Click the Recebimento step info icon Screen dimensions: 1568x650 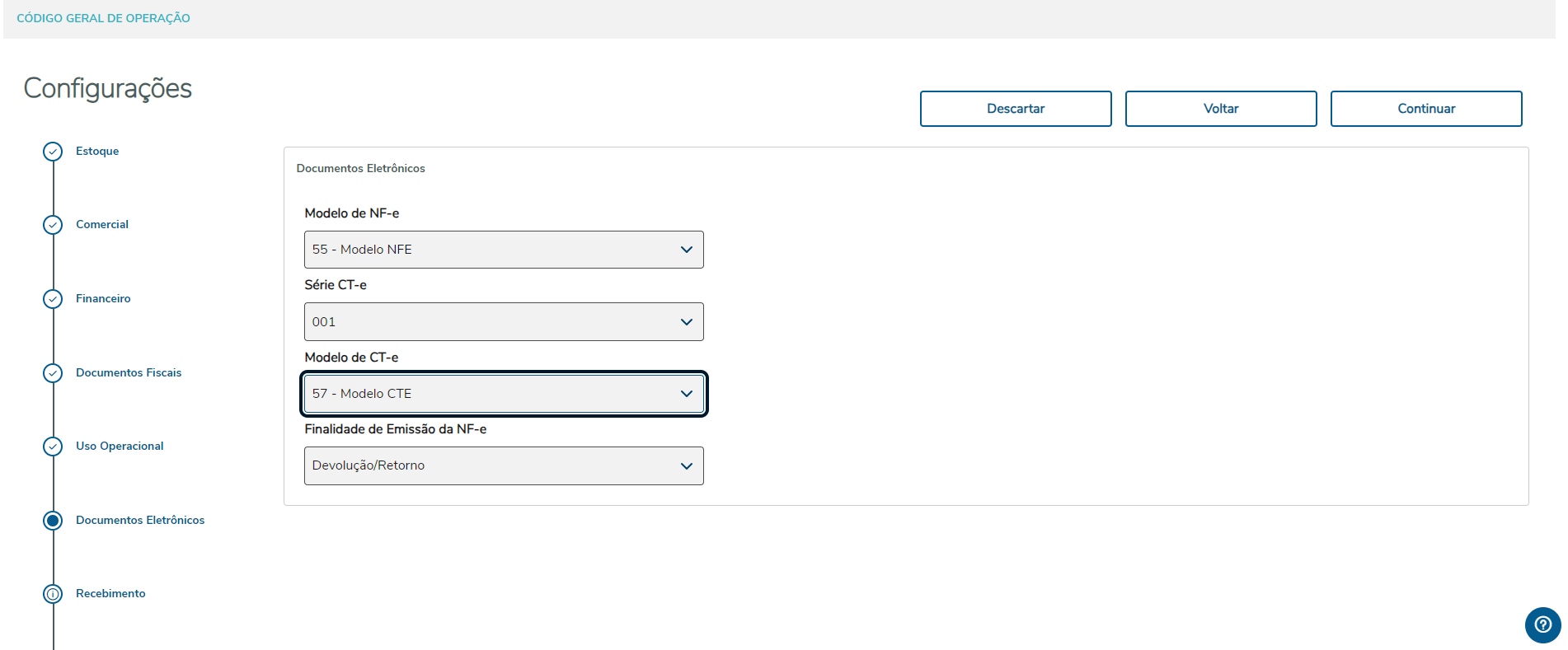tap(53, 594)
